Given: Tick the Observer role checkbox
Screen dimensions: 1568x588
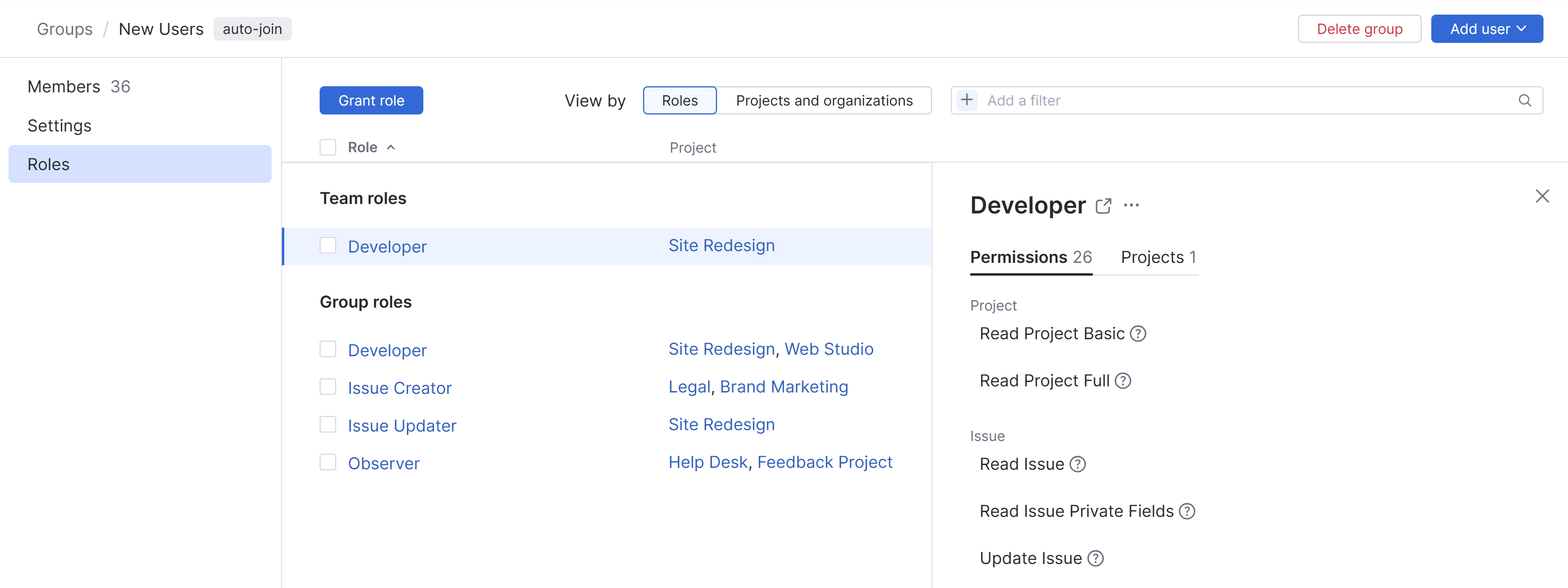Looking at the screenshot, I should 328,463.
